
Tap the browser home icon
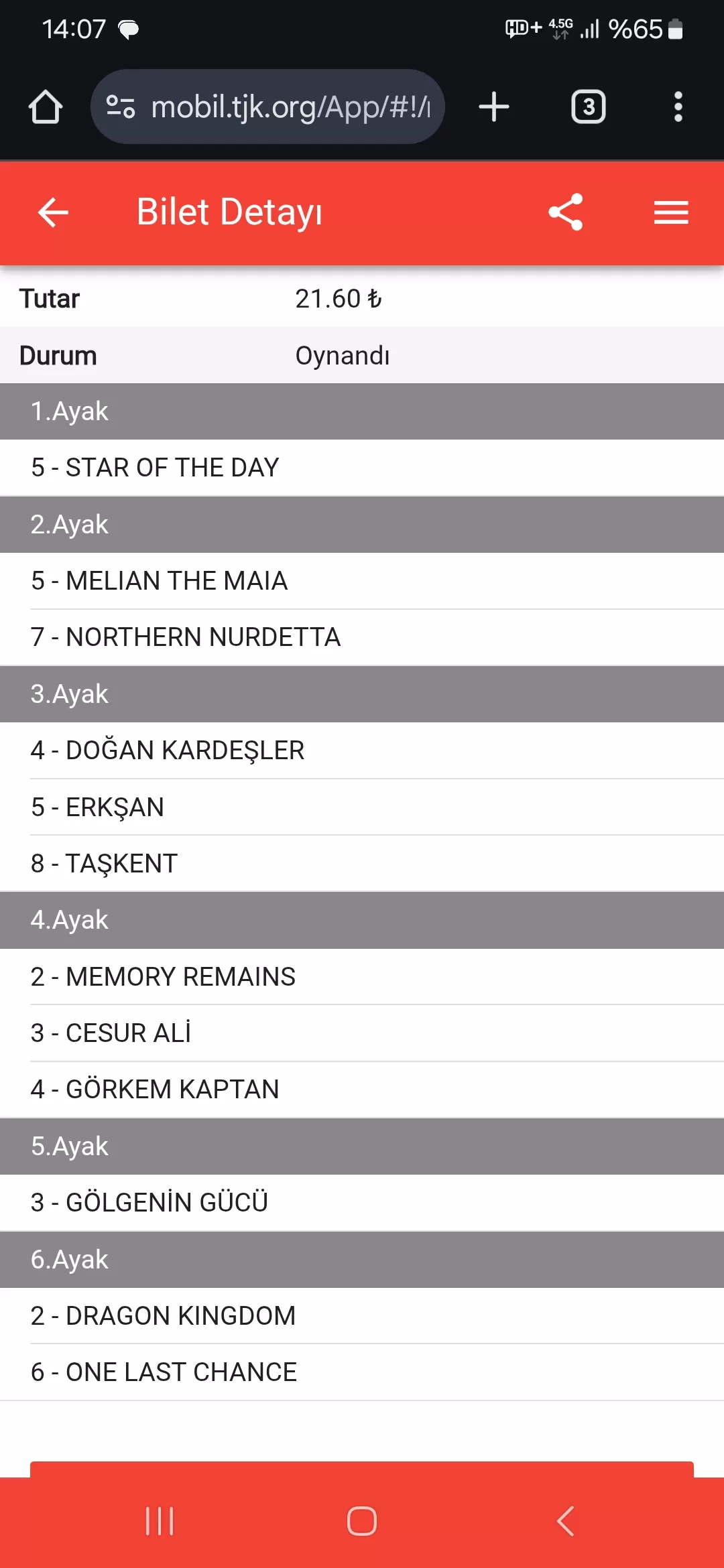point(46,107)
